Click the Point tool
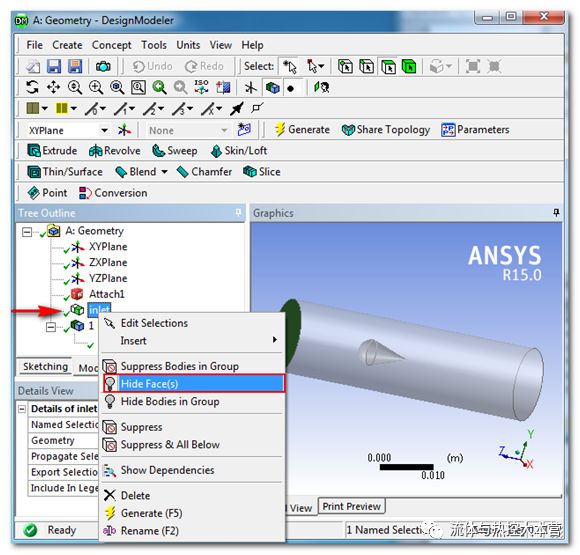580x555 pixels. (47, 193)
